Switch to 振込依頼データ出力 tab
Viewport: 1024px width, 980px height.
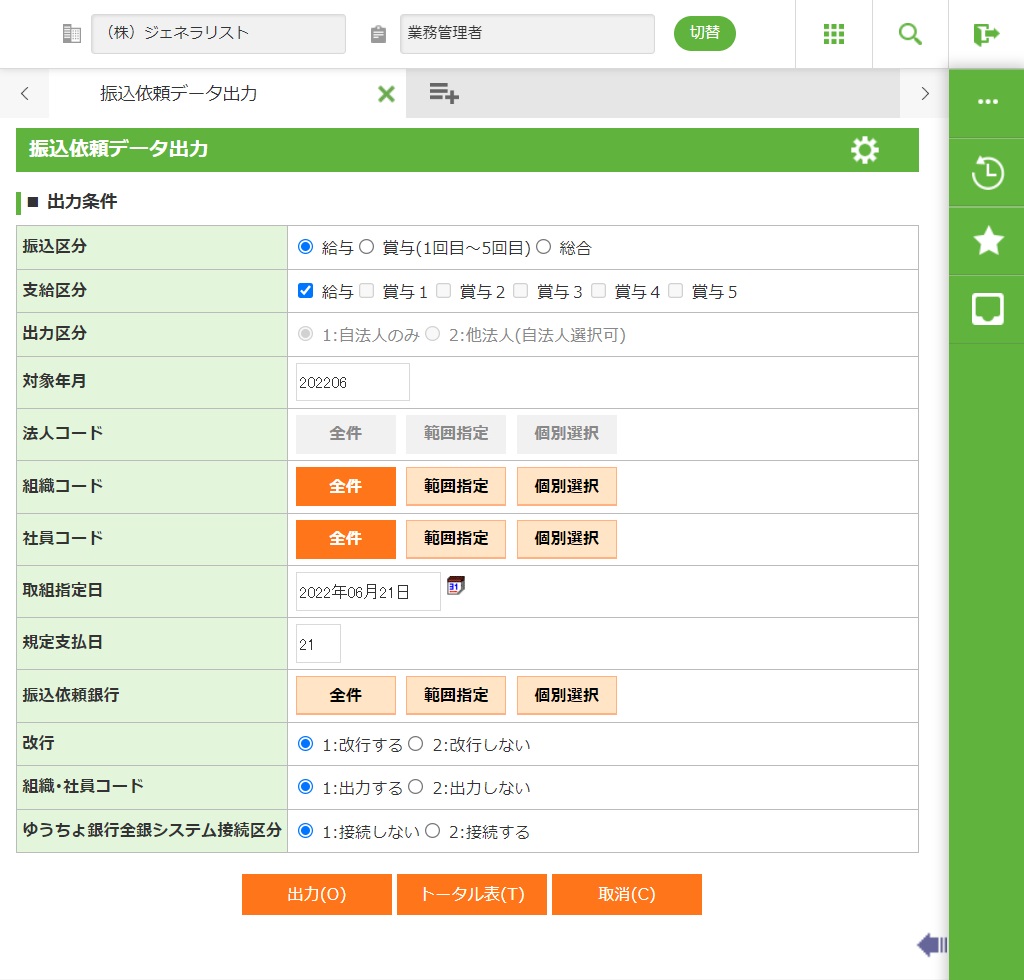click(179, 94)
